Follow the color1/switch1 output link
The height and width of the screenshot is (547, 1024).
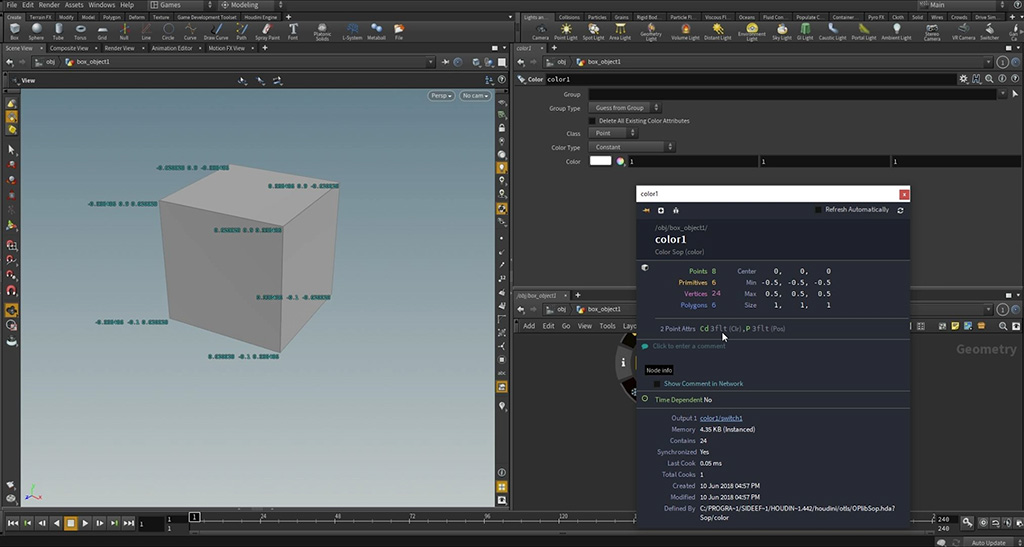point(721,418)
